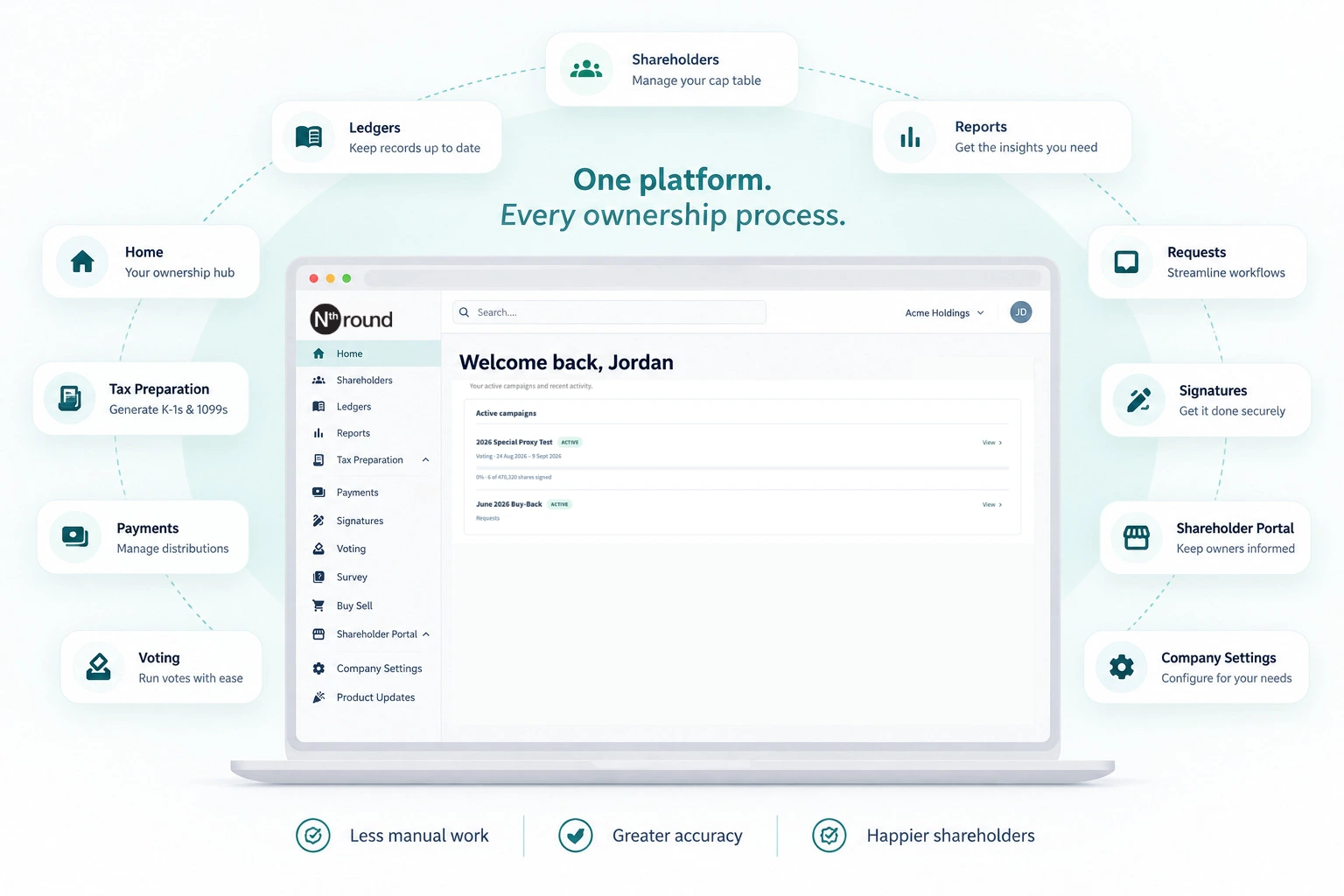Click the house icon on the Home feature card
The width and height of the screenshot is (1344, 896).
pos(82,262)
